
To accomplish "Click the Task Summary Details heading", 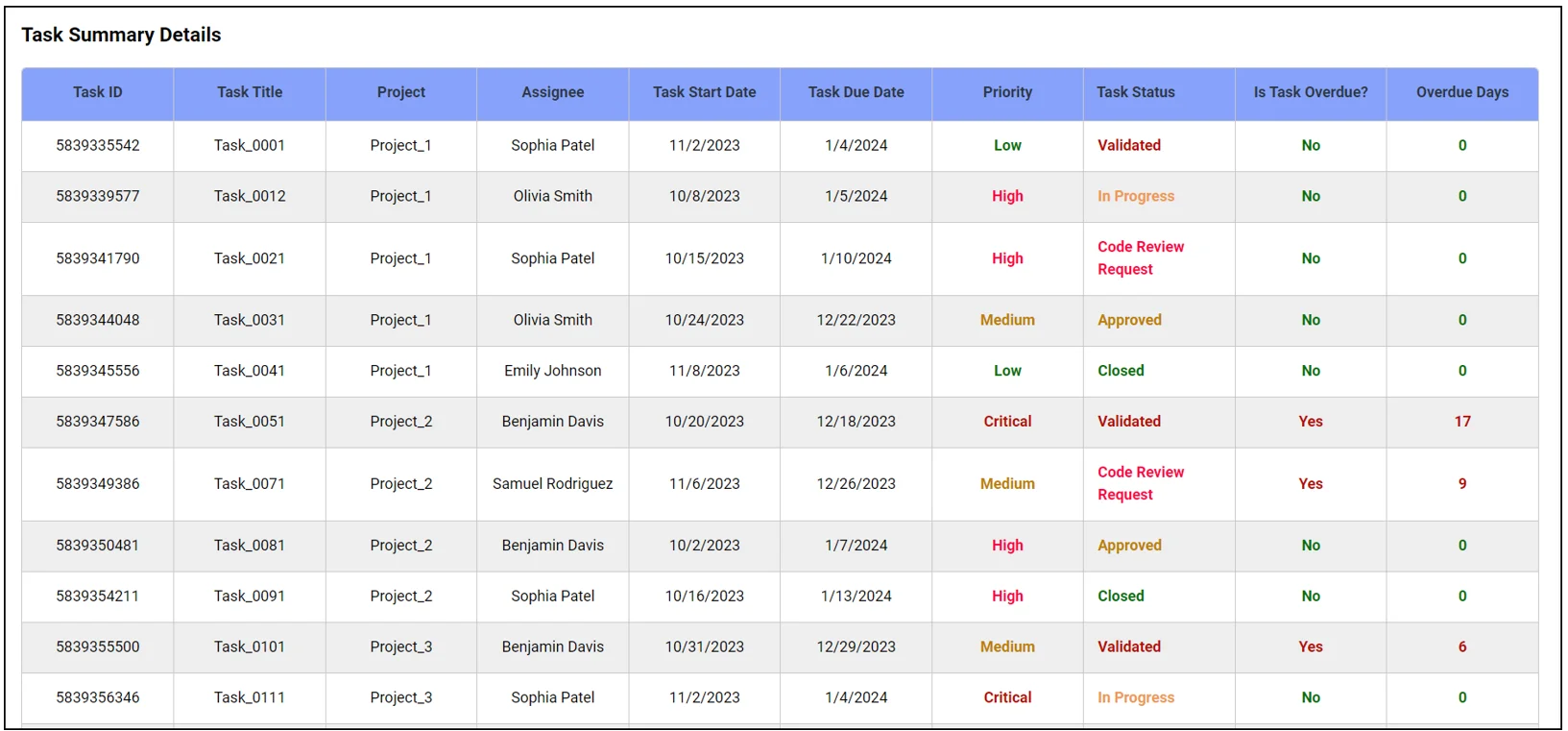I will pyautogui.click(x=121, y=36).
